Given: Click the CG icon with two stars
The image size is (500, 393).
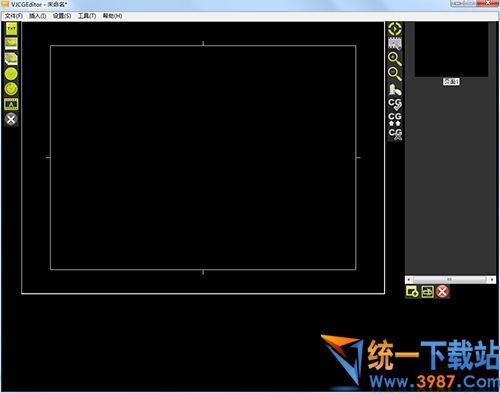Looking at the screenshot, I should [x=395, y=119].
